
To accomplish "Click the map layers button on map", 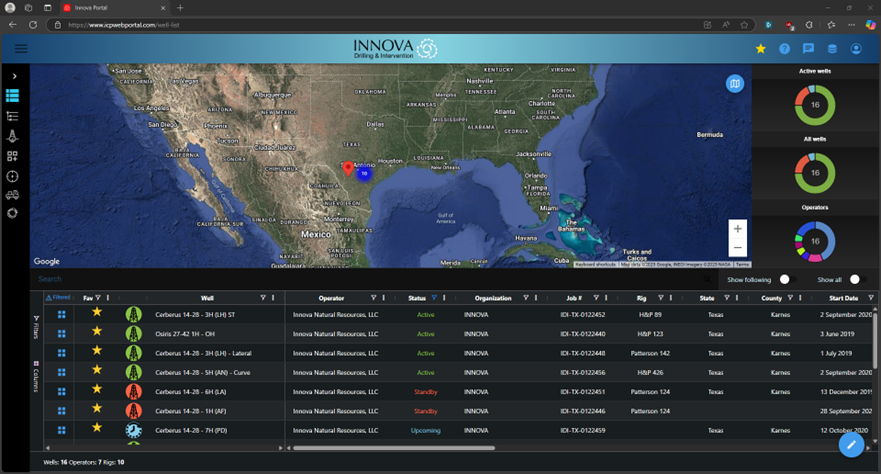I will coord(736,84).
